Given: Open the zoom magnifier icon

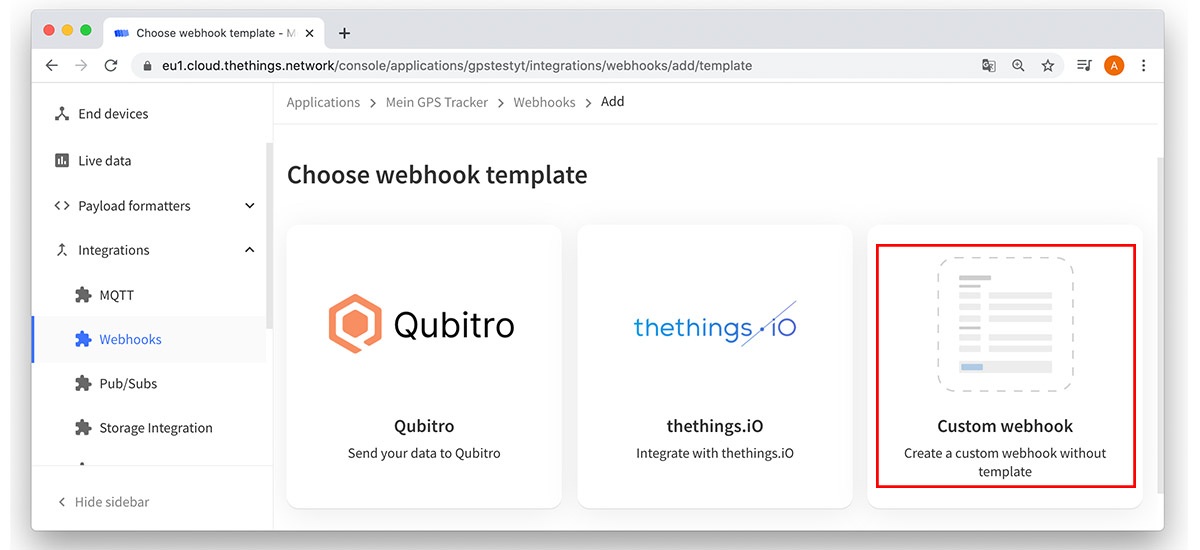Looking at the screenshot, I should 1018,66.
